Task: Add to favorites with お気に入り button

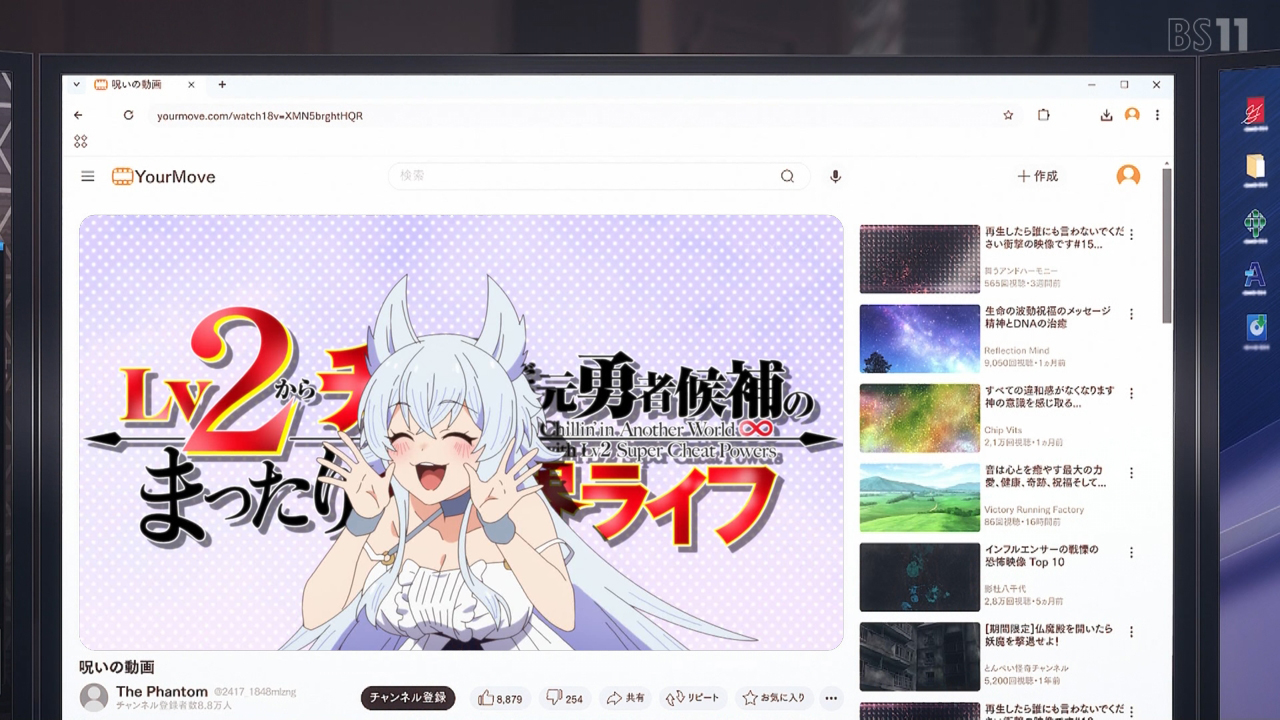Action: 774,698
